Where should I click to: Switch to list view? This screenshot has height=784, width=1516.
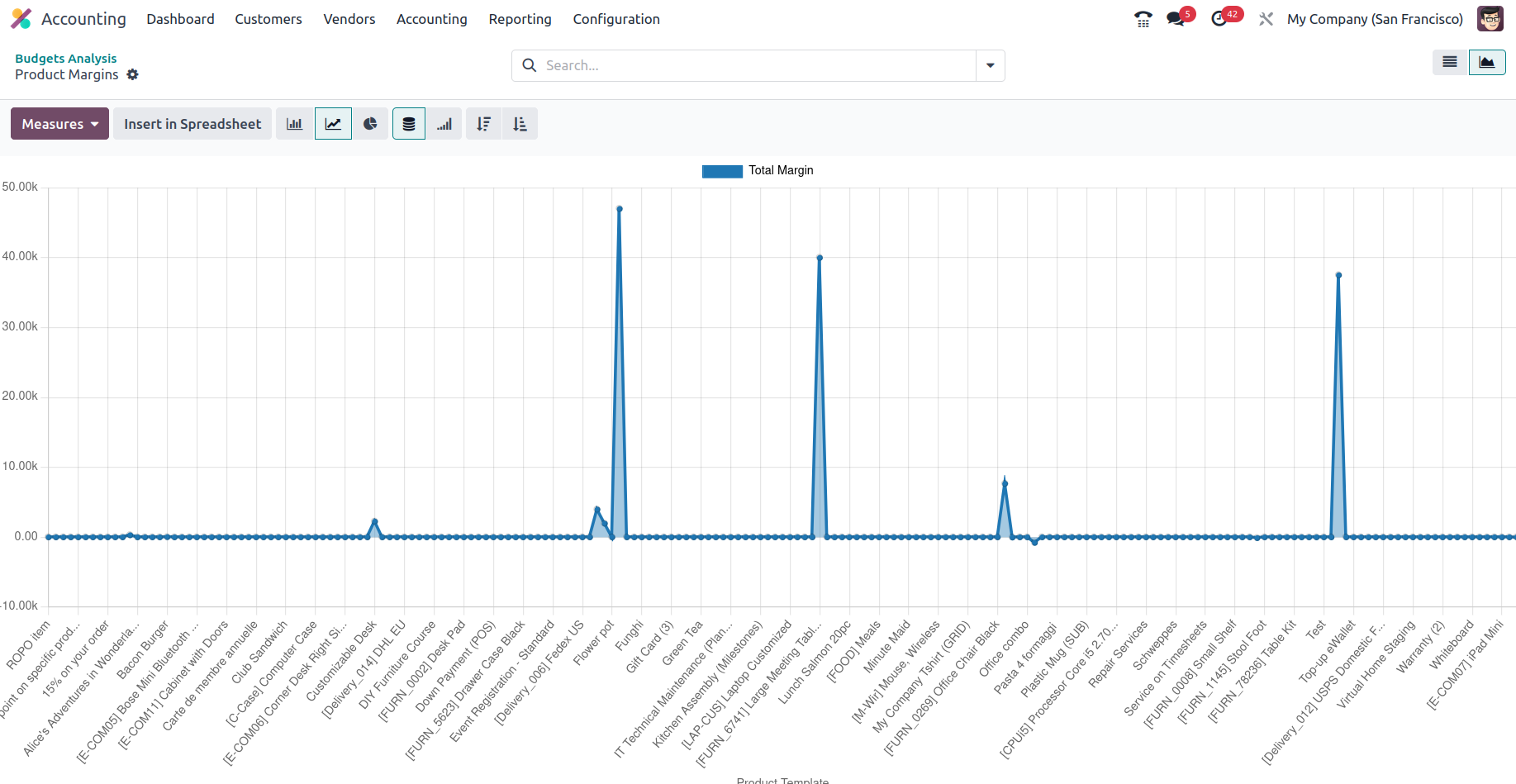click(x=1450, y=62)
